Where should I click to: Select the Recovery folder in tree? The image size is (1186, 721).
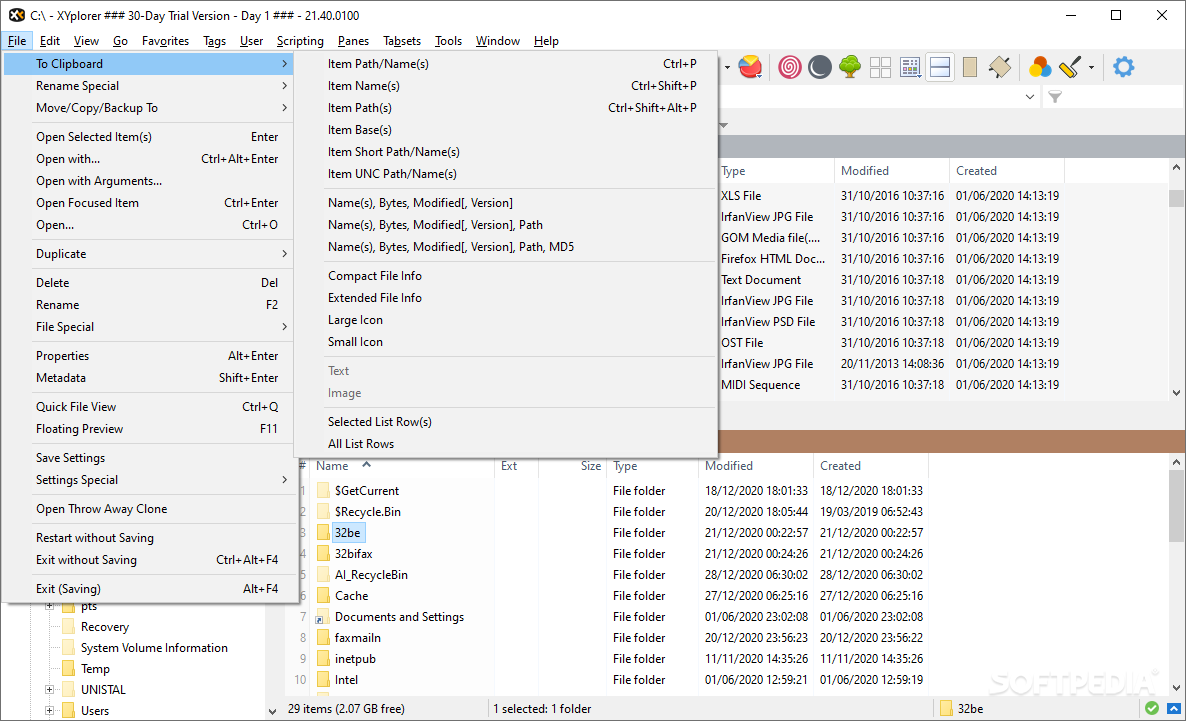click(104, 626)
